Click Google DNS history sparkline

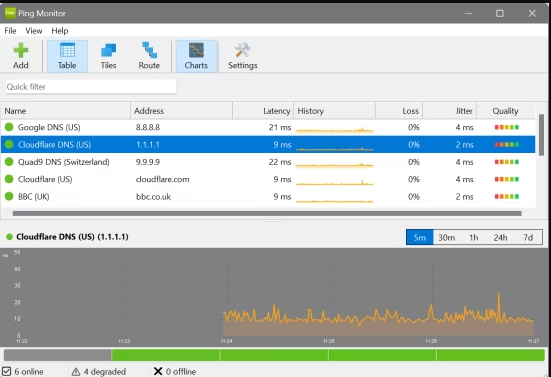(x=335, y=129)
